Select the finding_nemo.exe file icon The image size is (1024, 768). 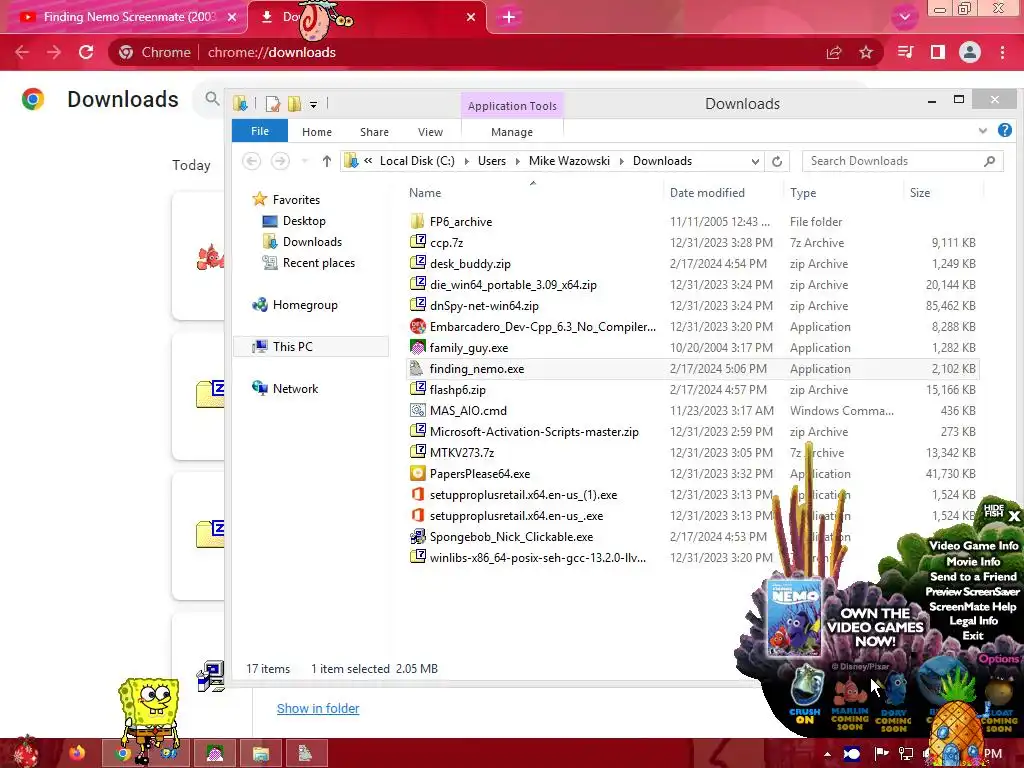point(417,368)
